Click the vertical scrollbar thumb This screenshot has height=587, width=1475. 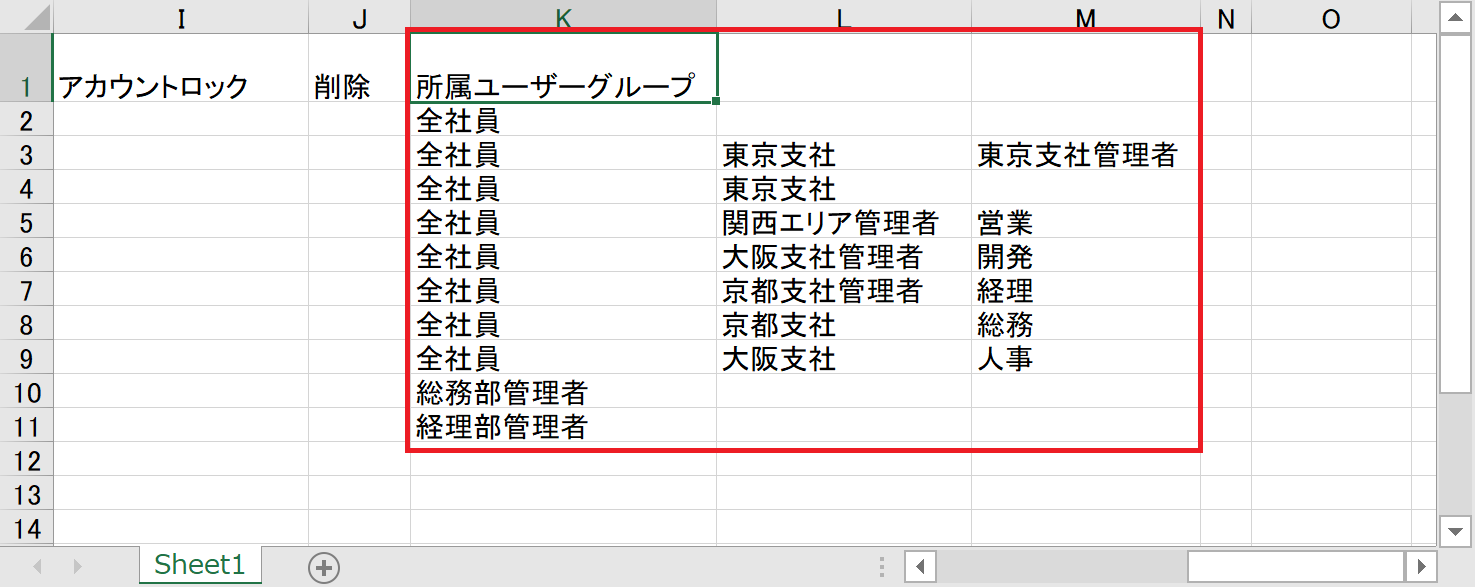click(x=1454, y=215)
